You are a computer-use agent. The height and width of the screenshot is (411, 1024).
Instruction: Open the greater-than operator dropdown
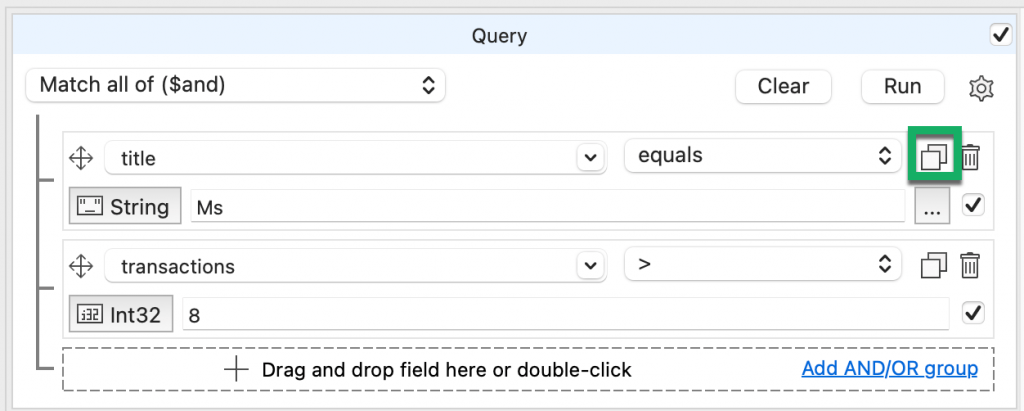coord(761,265)
